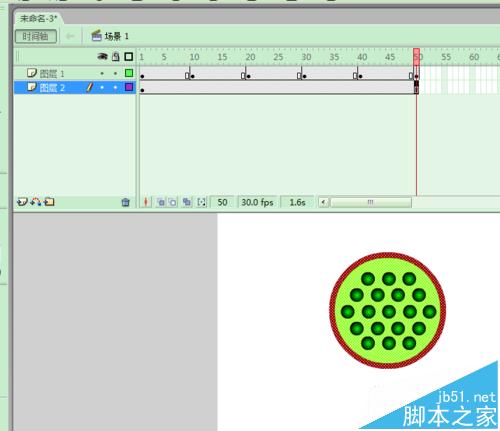The image size is (500, 431).
Task: Click frame number 25 on the ruler
Action: pos(278,57)
